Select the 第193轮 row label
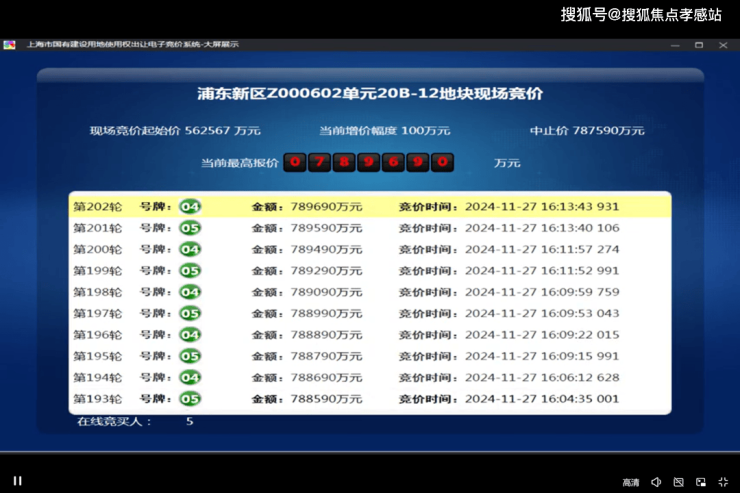This screenshot has width=740, height=493. (97, 399)
